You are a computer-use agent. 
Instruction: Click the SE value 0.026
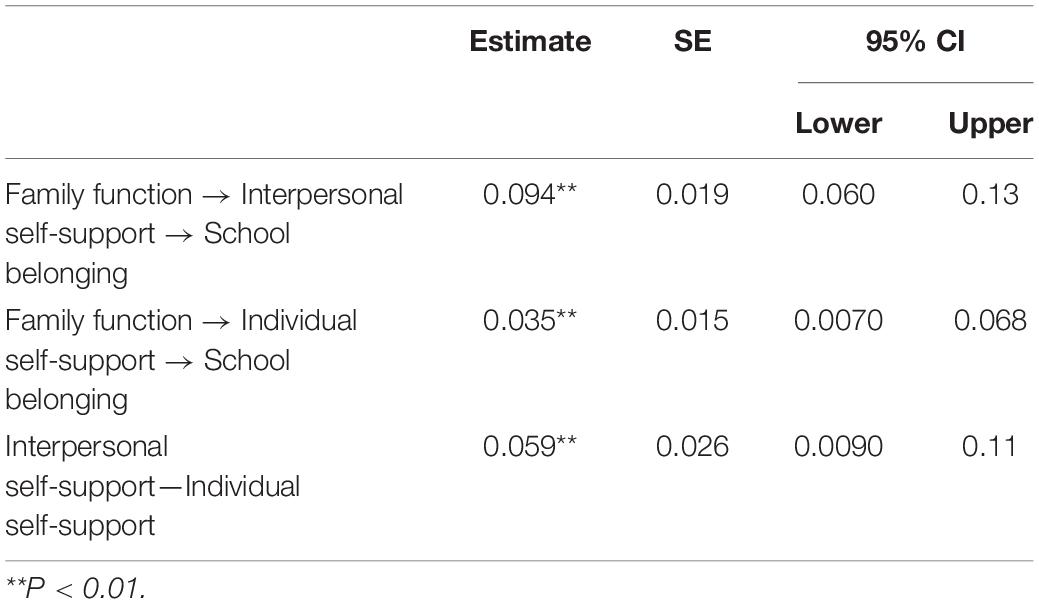click(x=692, y=446)
